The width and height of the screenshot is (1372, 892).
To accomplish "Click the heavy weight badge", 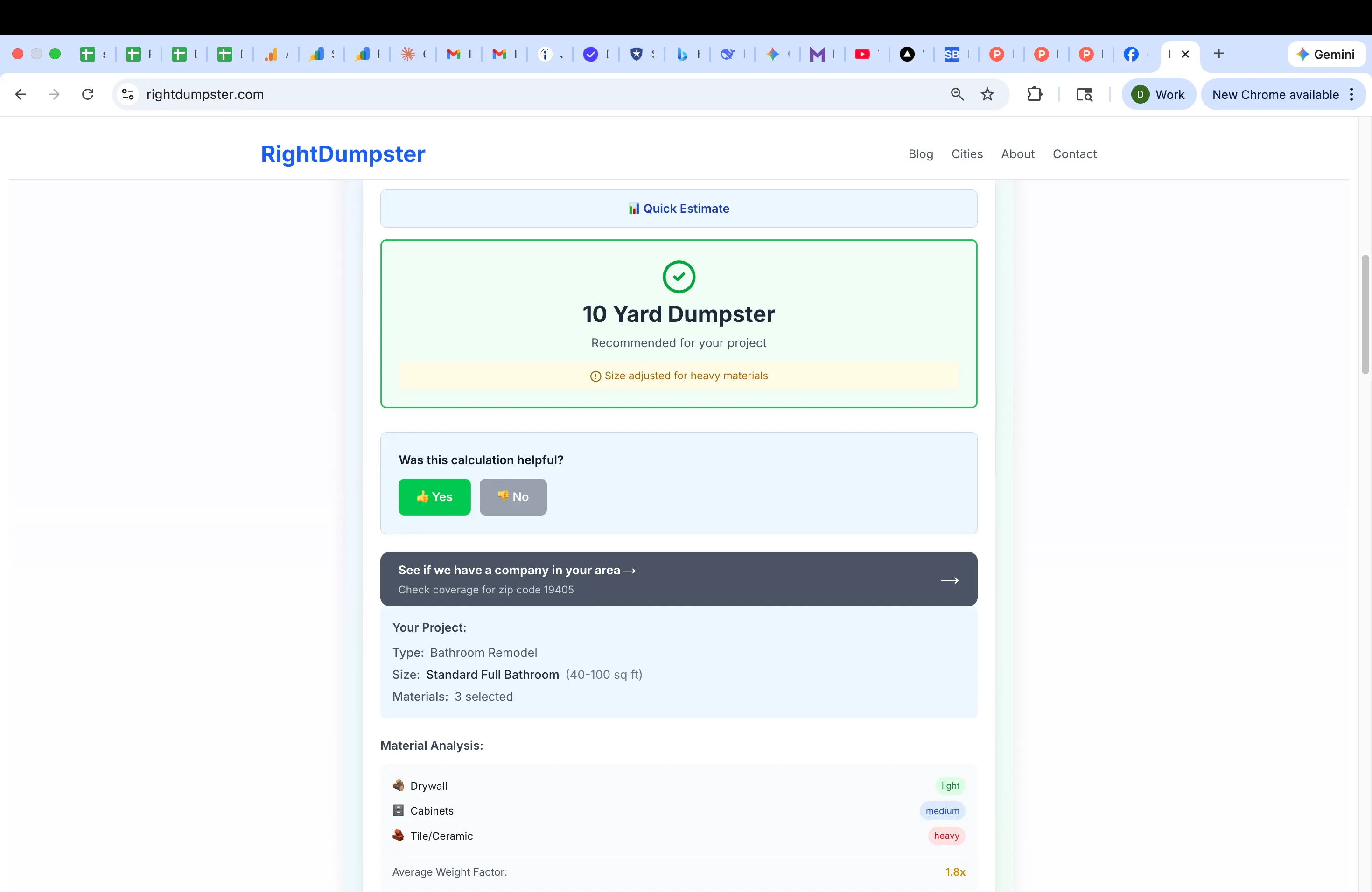I will click(x=946, y=836).
